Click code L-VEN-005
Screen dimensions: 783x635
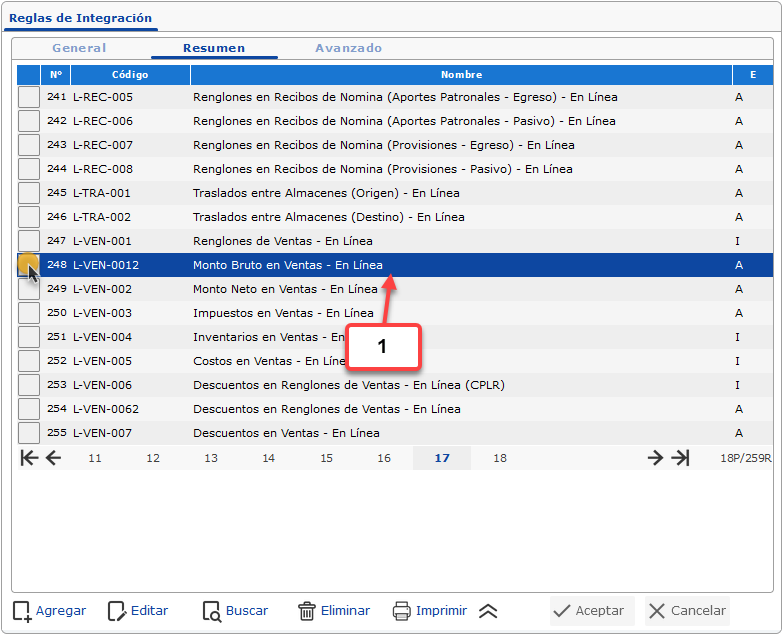(102, 361)
